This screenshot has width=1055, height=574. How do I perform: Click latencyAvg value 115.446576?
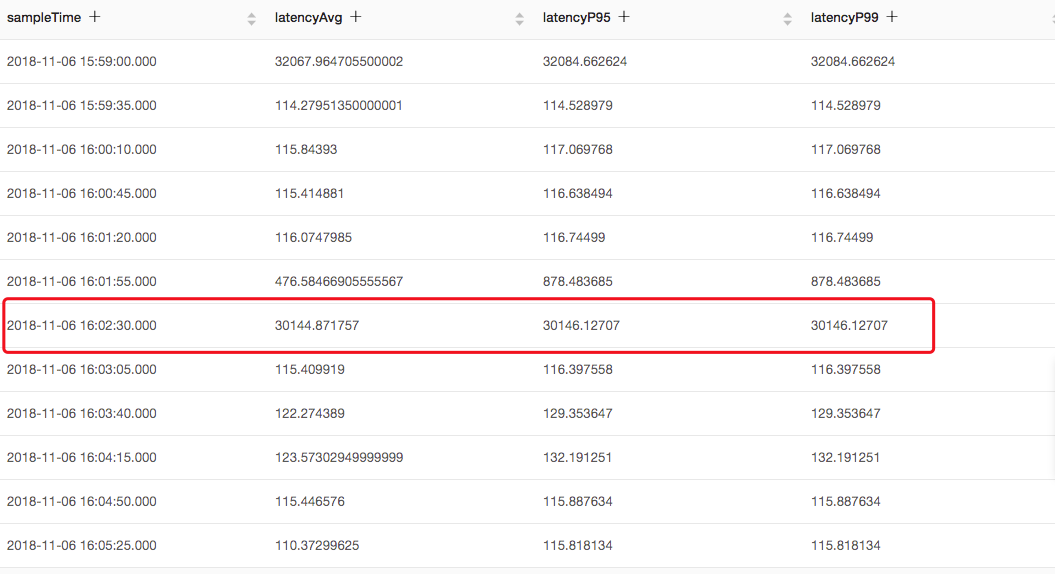click(310, 501)
